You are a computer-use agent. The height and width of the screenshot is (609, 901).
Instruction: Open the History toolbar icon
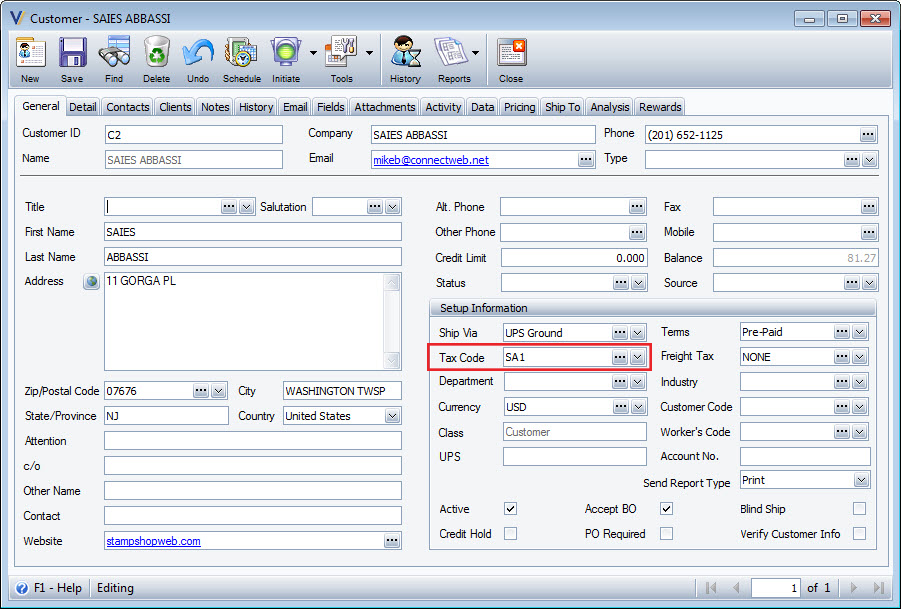click(x=405, y=53)
